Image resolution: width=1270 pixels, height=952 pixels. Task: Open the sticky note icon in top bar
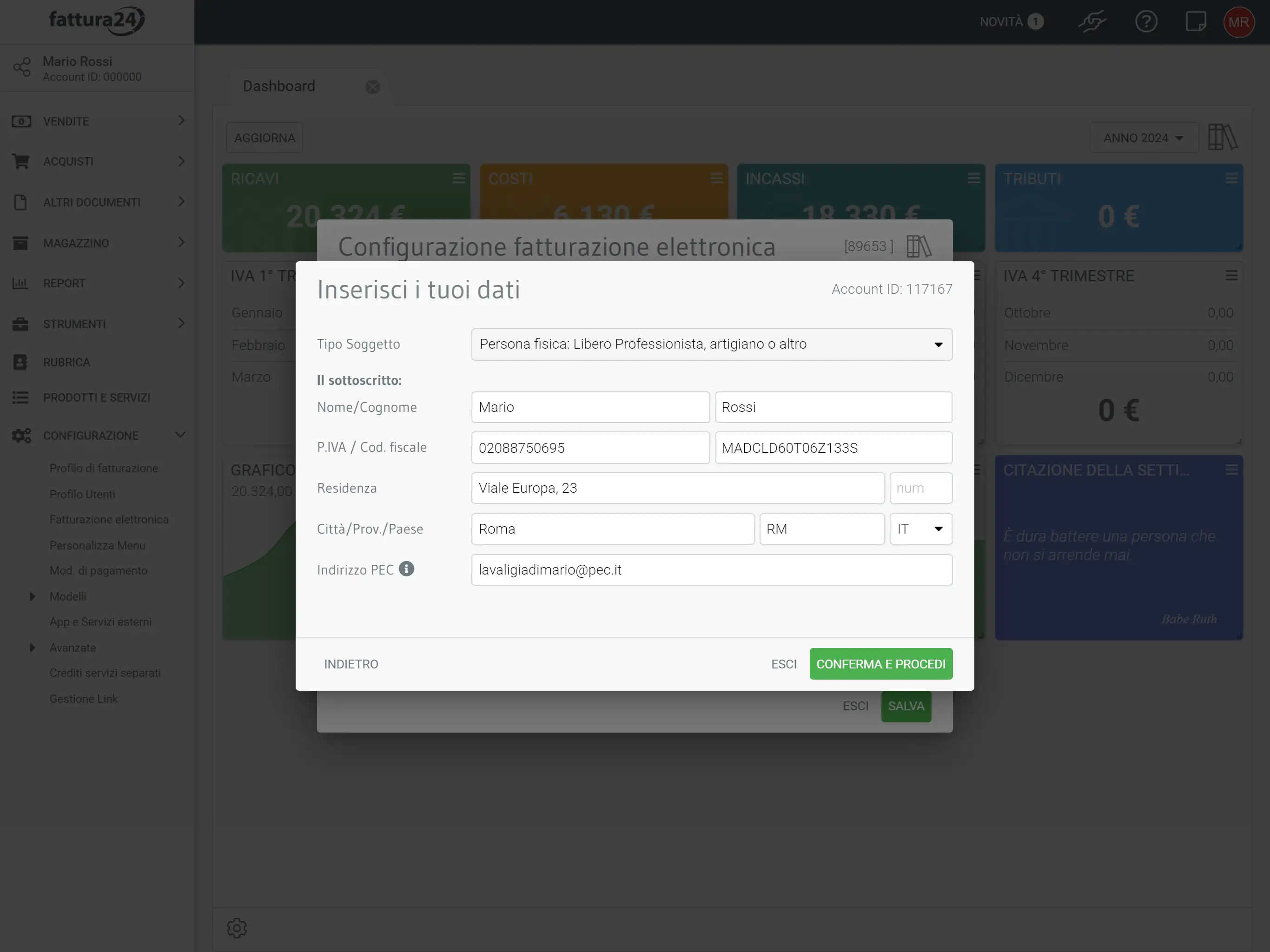click(x=1196, y=22)
